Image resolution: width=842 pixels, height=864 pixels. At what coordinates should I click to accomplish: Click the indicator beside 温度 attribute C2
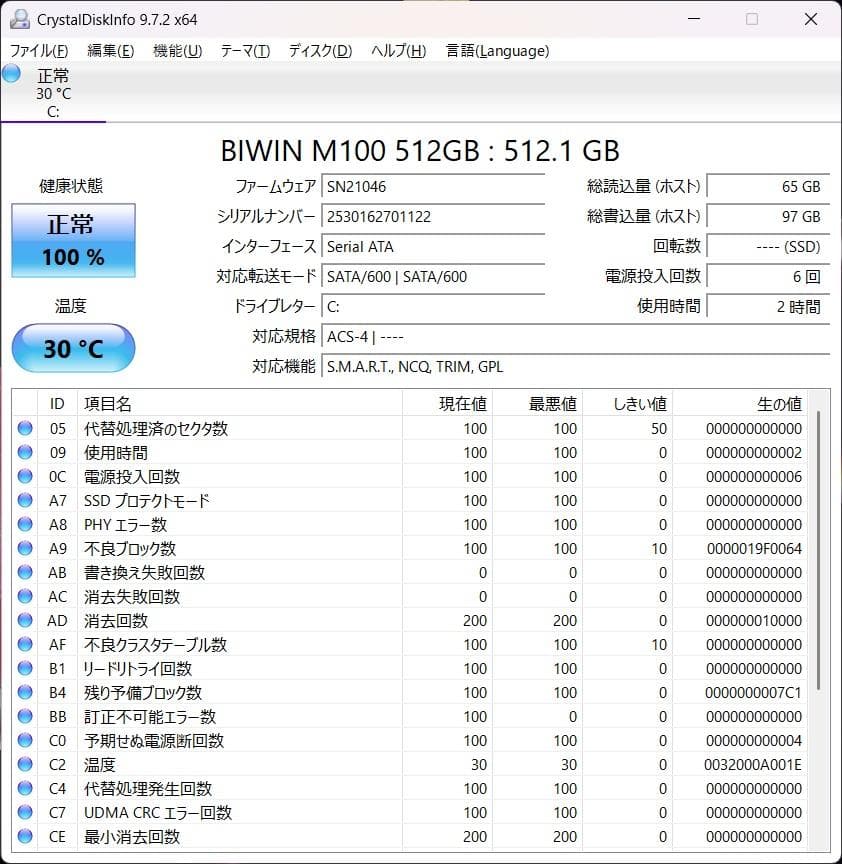tap(25, 765)
